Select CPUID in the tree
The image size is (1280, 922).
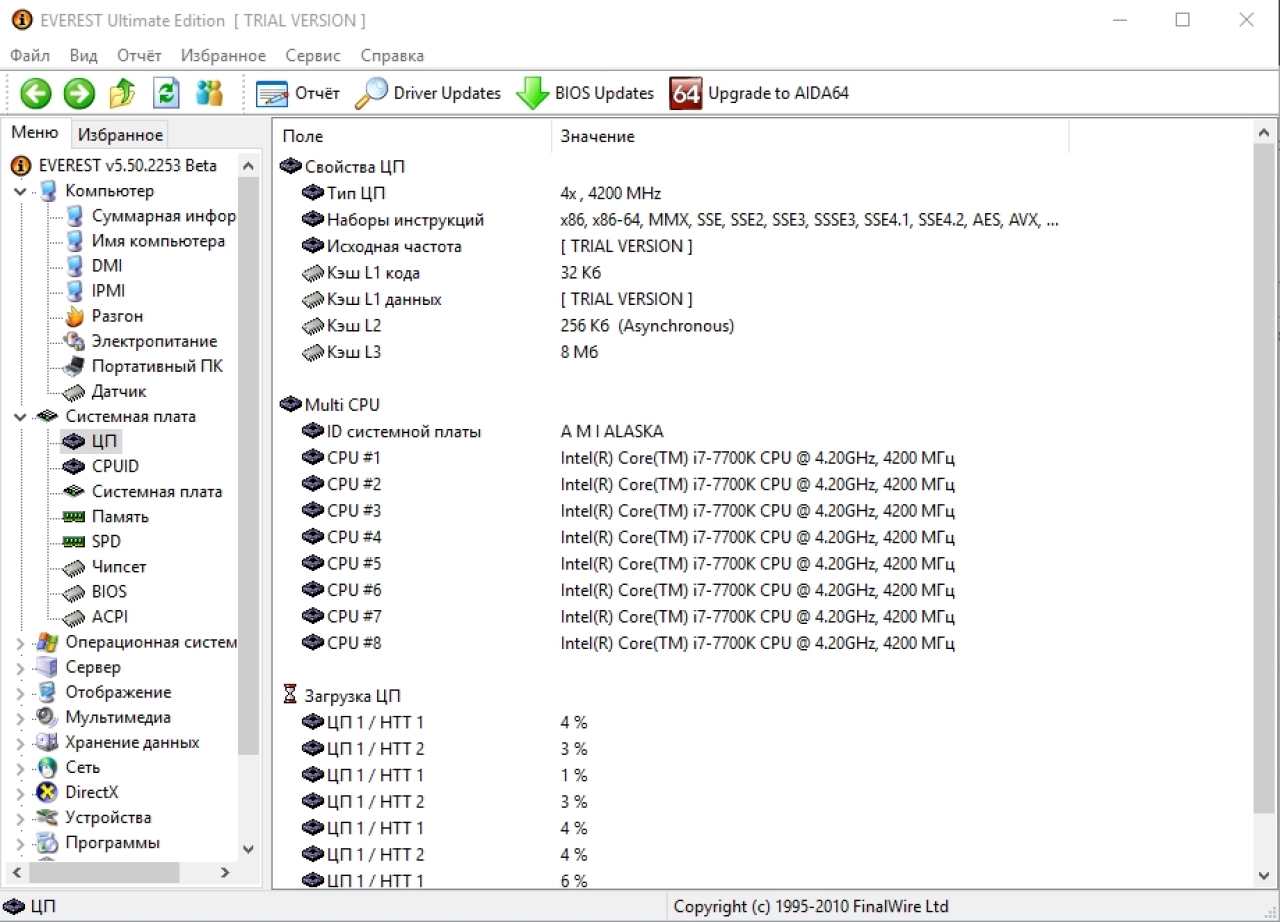pyautogui.click(x=115, y=466)
